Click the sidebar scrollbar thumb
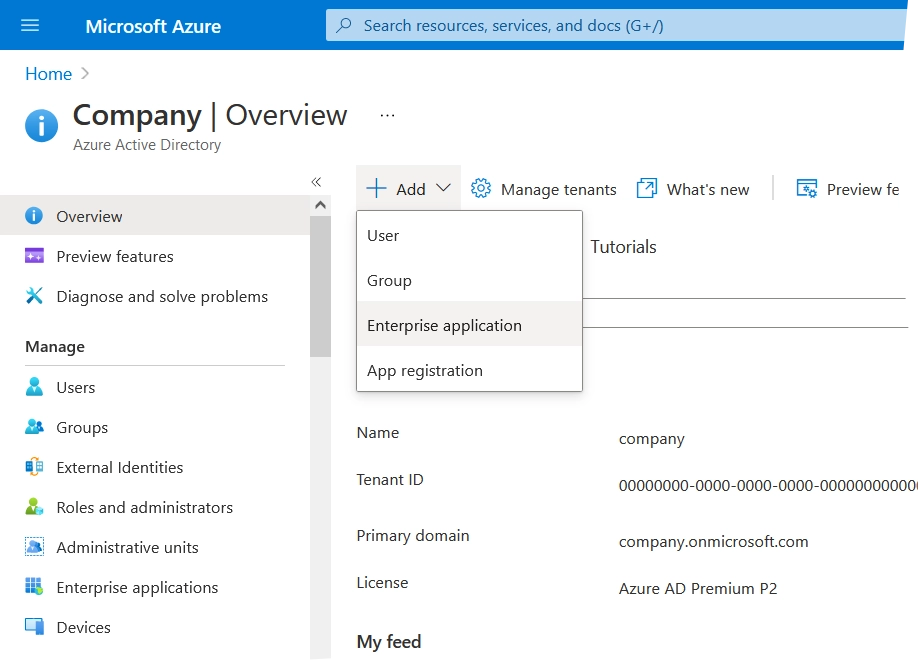The width and height of the screenshot is (918, 662). (x=320, y=286)
